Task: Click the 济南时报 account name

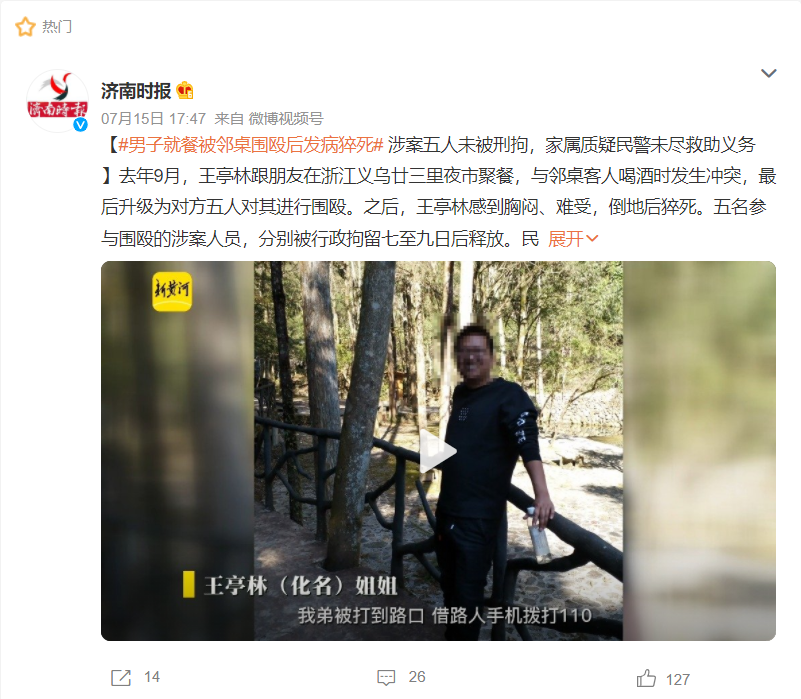Action: 136,91
